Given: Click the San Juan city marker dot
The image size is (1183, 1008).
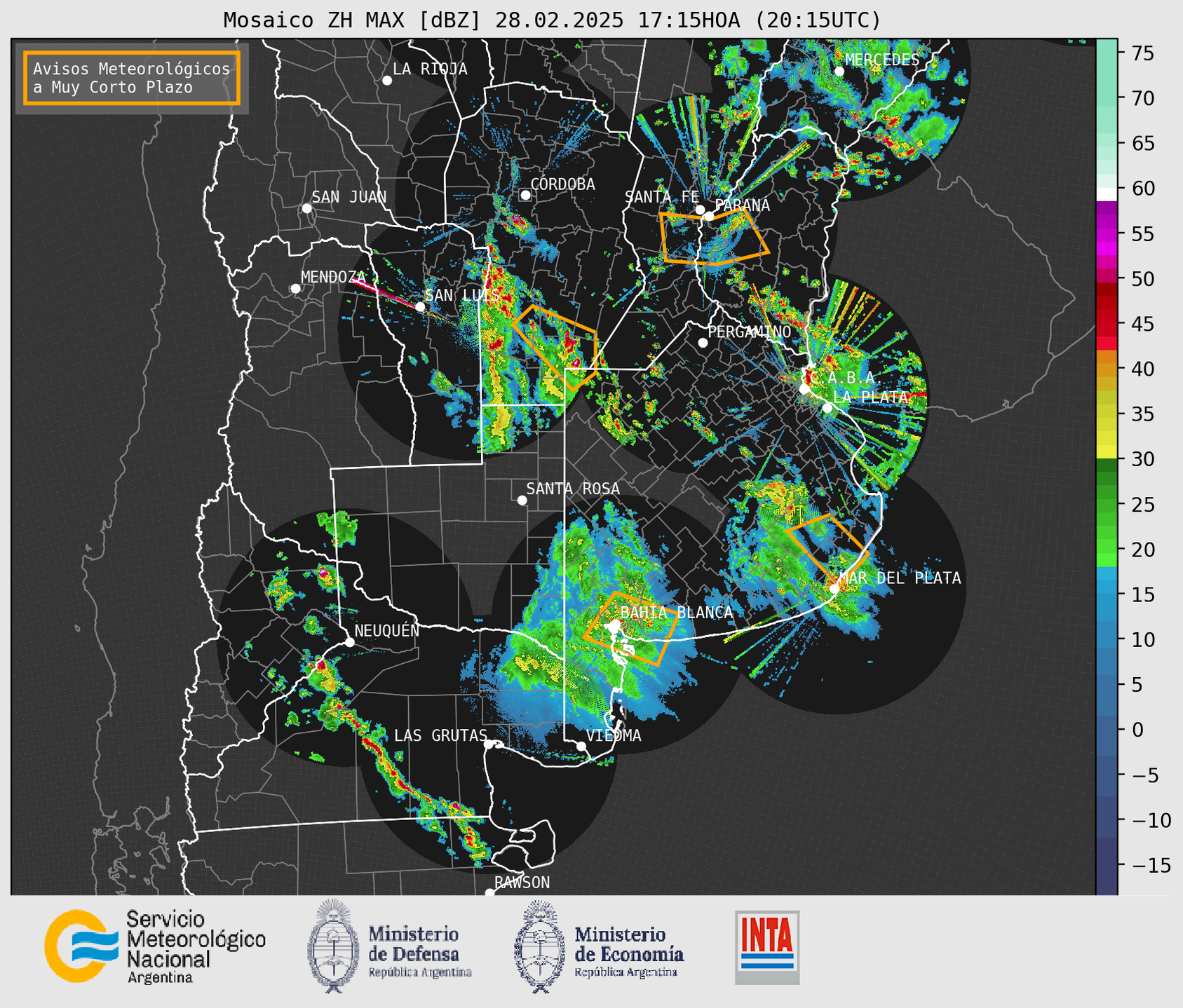Looking at the screenshot, I should (306, 208).
